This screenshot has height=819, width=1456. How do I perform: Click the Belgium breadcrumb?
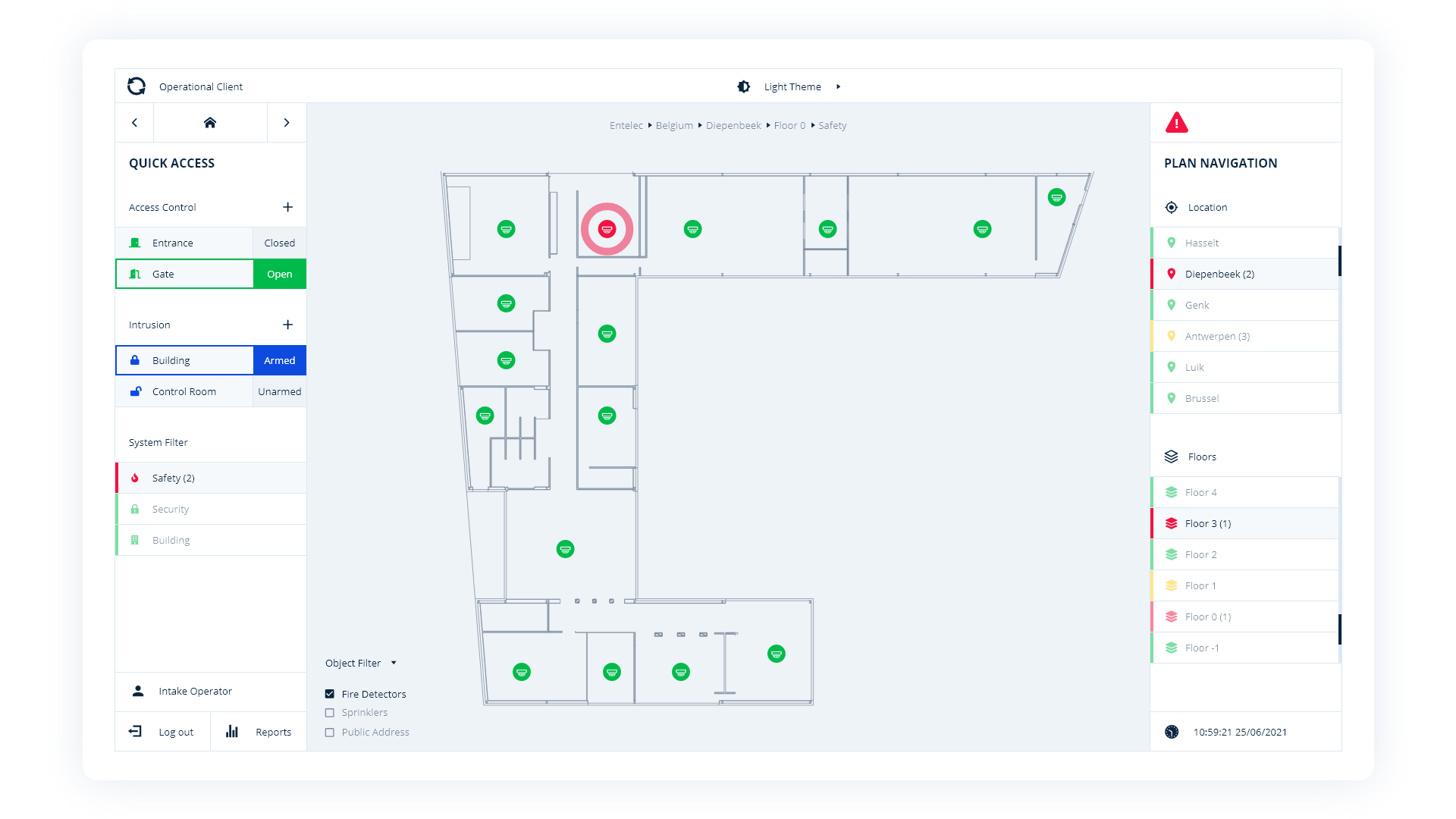pos(674,126)
